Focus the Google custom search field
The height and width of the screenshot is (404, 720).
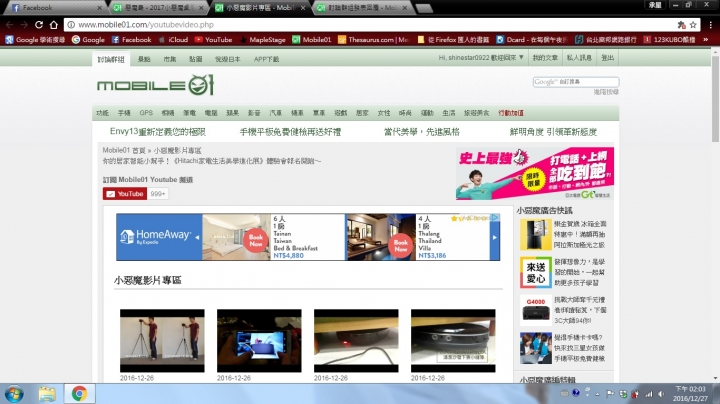coord(576,82)
